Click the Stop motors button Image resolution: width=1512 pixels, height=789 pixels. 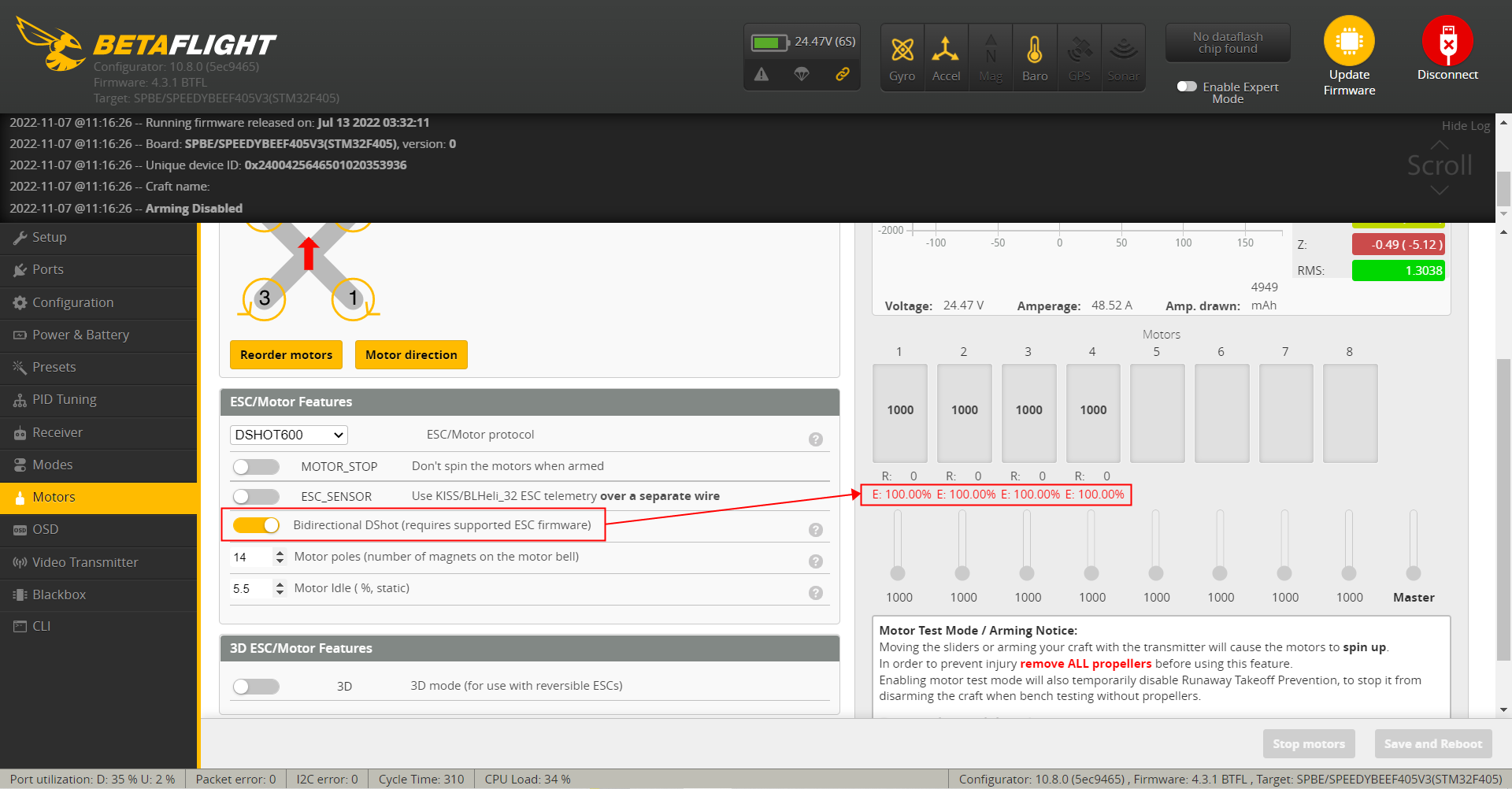(1309, 744)
